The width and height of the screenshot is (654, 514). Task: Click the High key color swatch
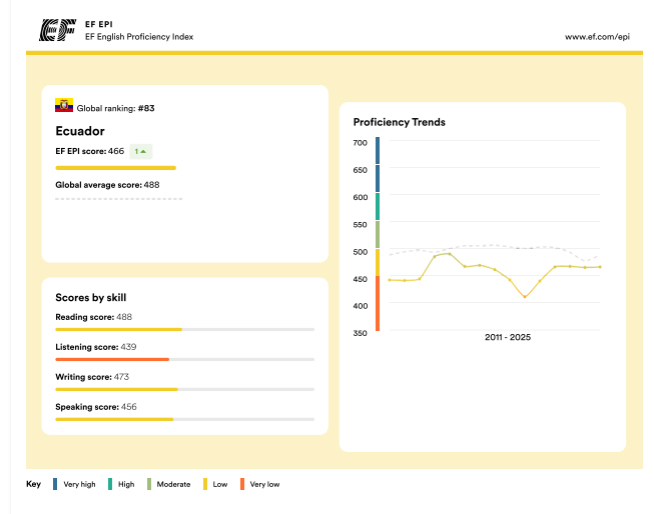click(109, 484)
